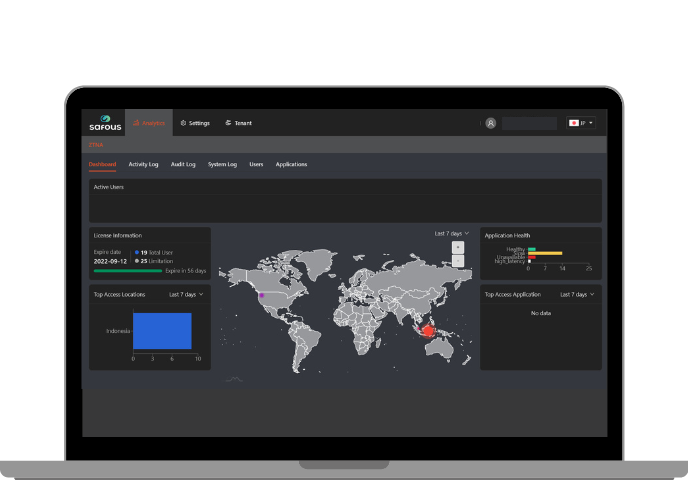This screenshot has height=480, width=688.
Task: Click the 19 Total User legend
Action: 154,253
